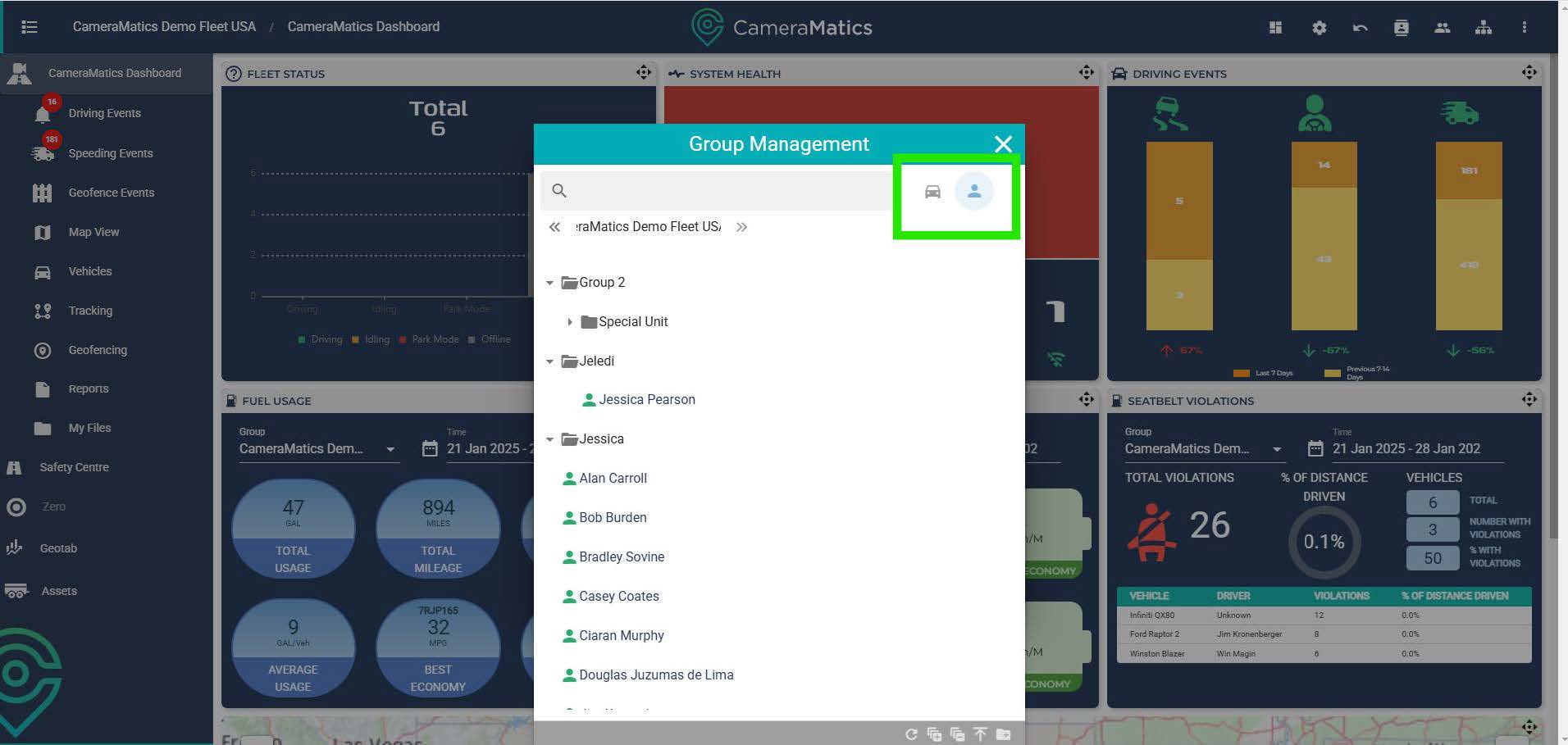Toggle driver view in Group Management
The width and height of the screenshot is (1568, 745).
[x=973, y=191]
